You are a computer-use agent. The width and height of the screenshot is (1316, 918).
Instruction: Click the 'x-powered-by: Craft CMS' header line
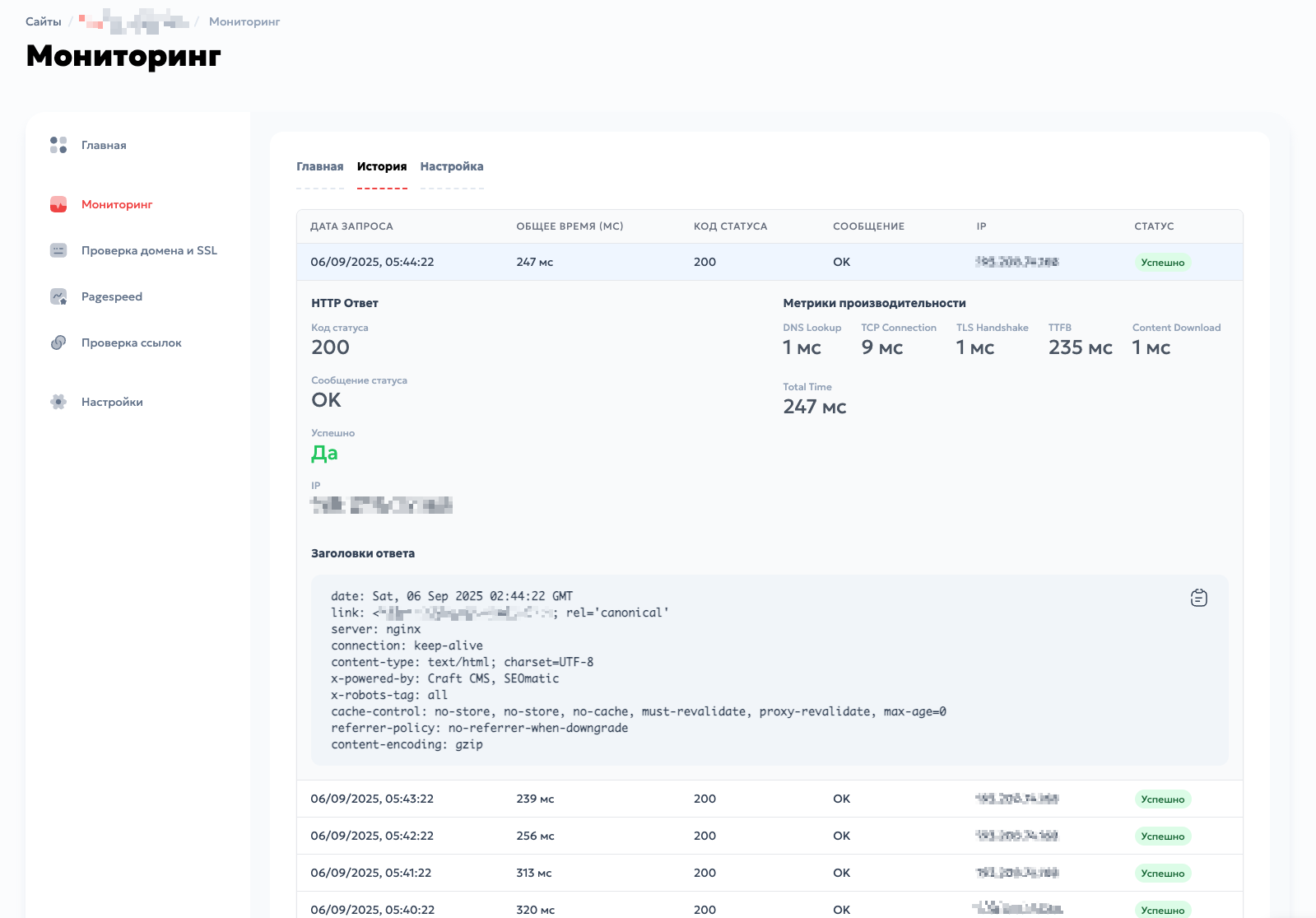coord(444,678)
